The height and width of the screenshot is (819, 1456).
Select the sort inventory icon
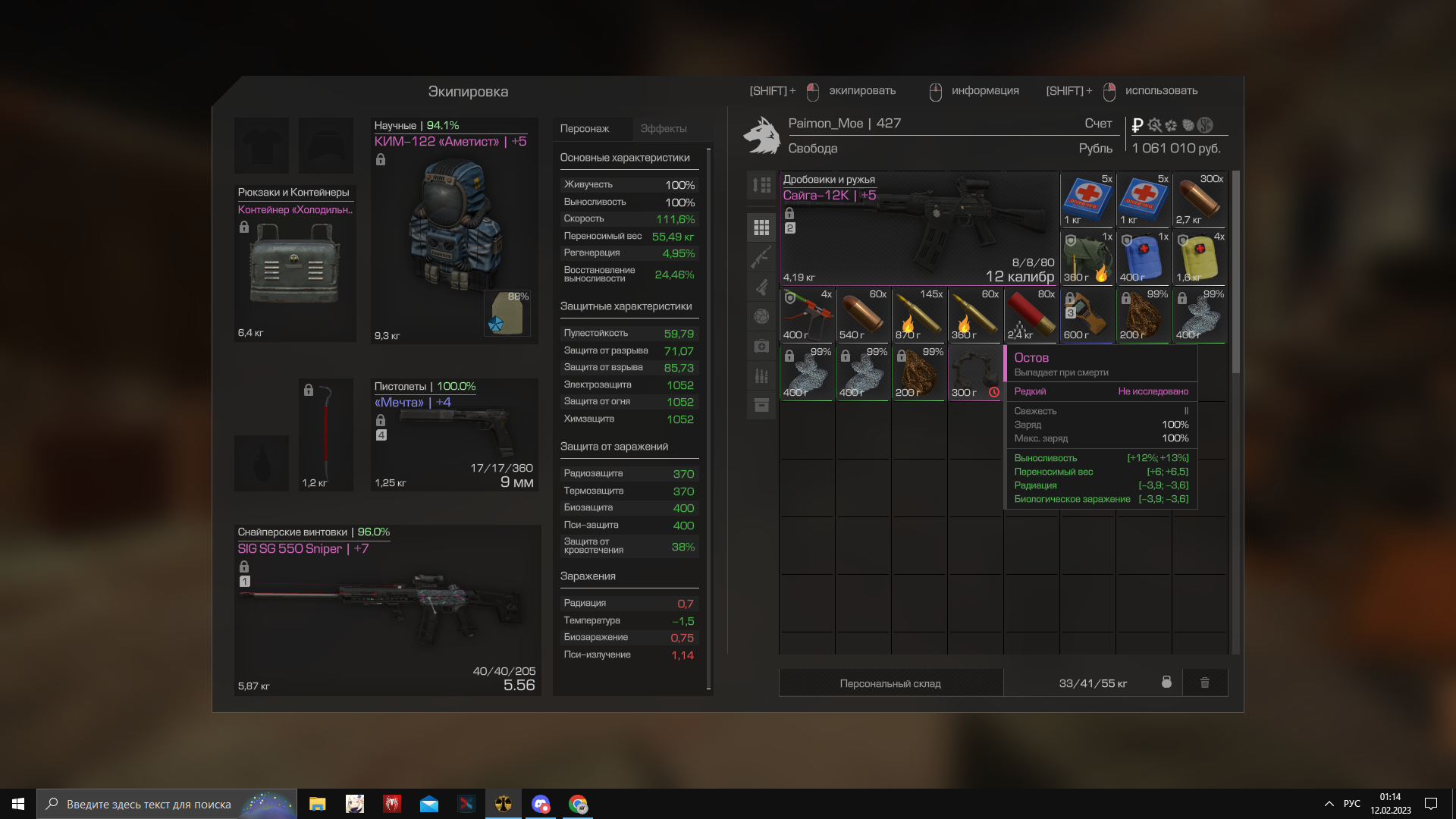pos(761,184)
